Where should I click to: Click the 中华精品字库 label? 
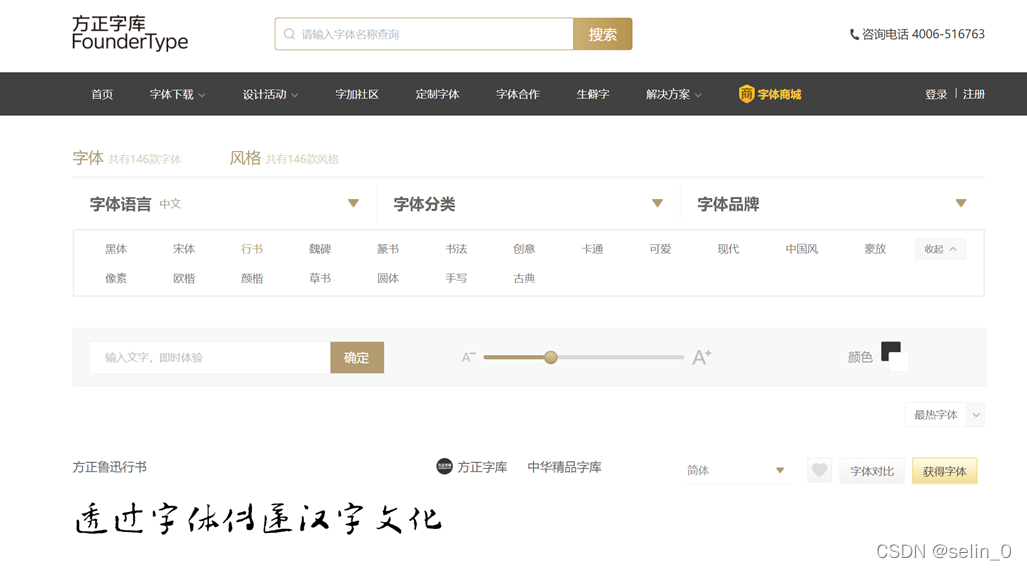565,467
